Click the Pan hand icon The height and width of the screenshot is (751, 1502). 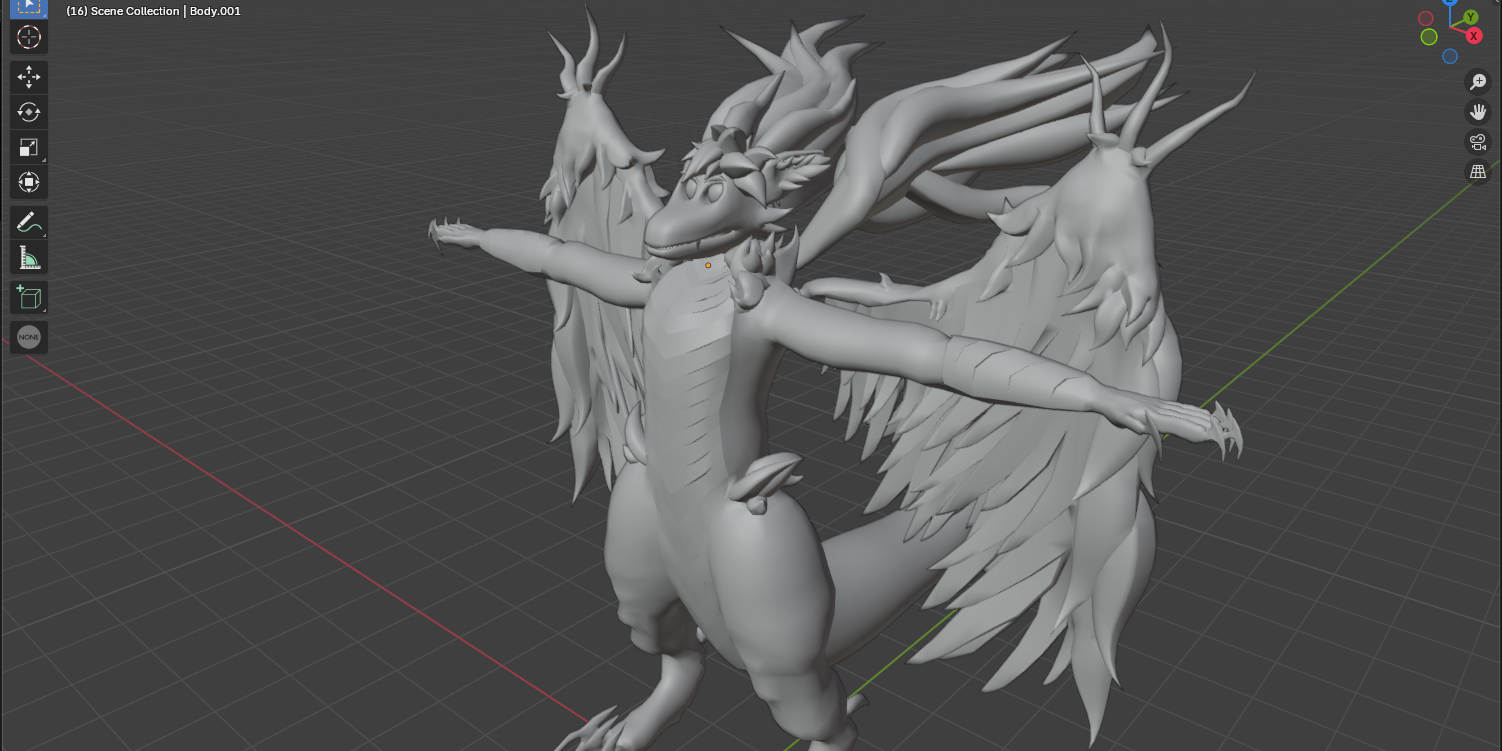(x=1478, y=111)
